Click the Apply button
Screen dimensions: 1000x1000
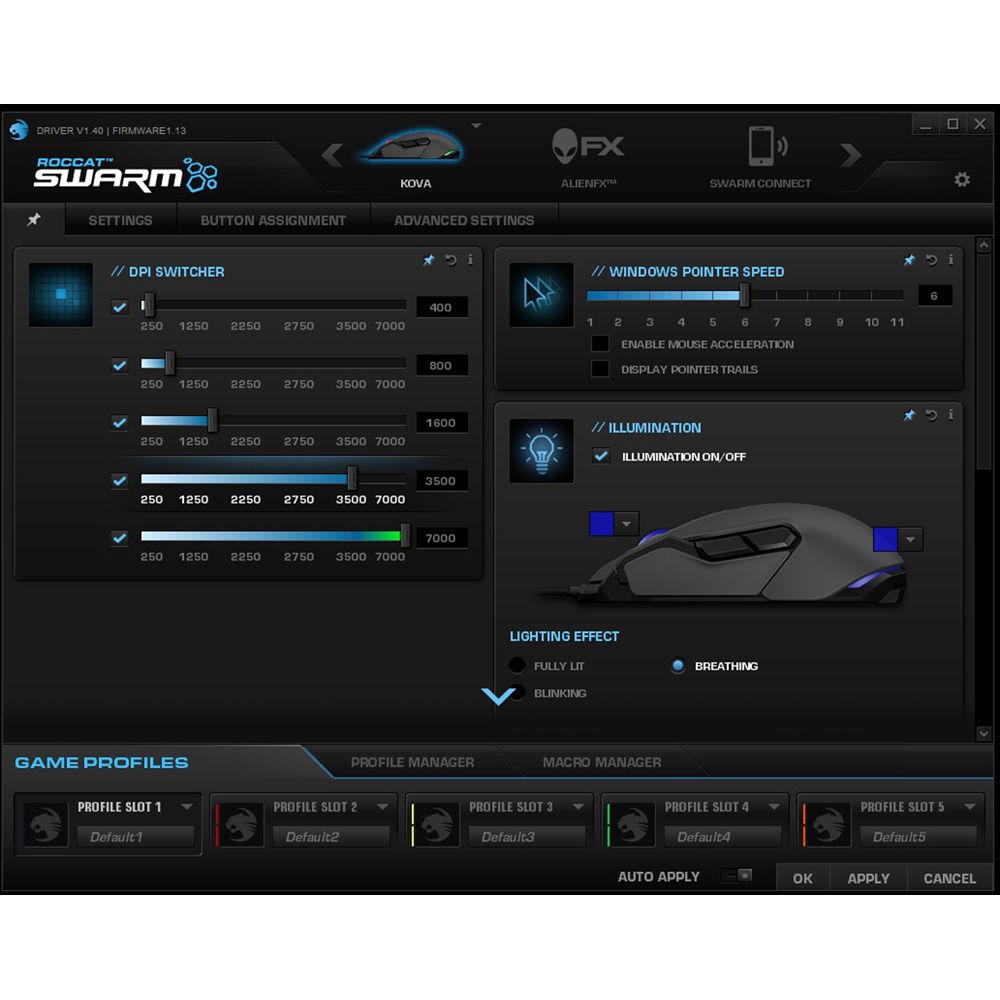pyautogui.click(x=868, y=878)
